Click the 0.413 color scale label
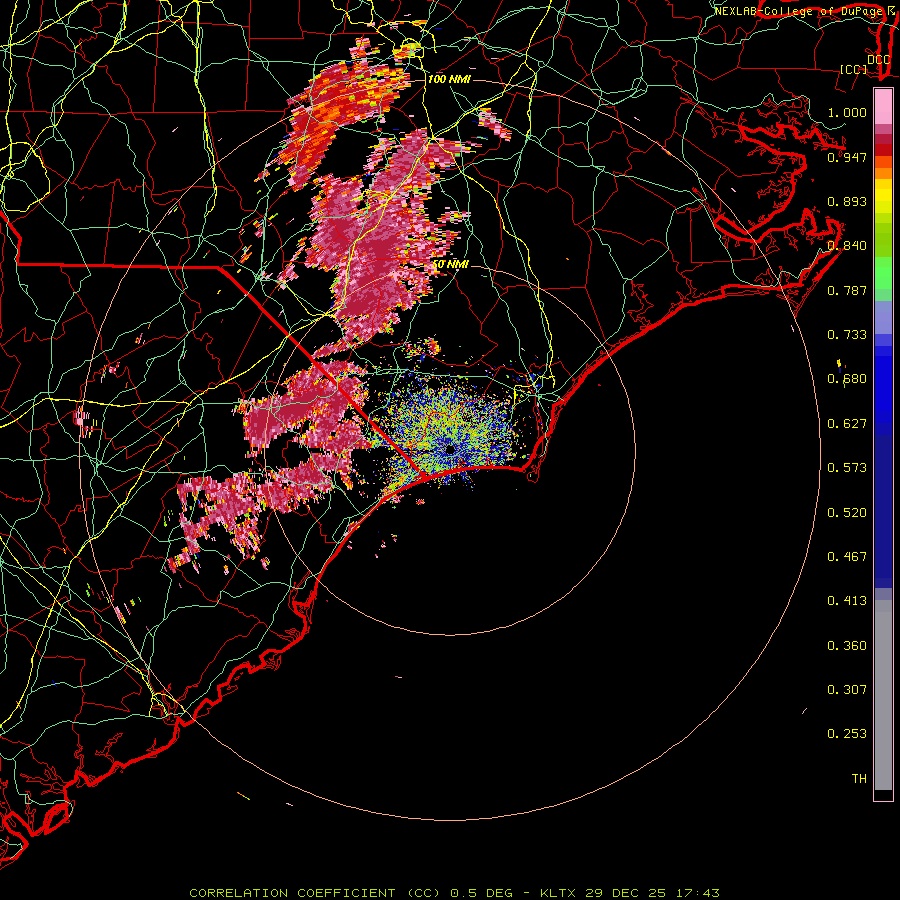This screenshot has width=900, height=900. tap(847, 601)
